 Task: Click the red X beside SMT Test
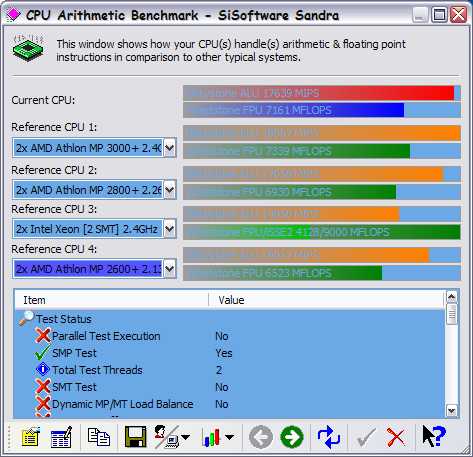pyautogui.click(x=43, y=387)
